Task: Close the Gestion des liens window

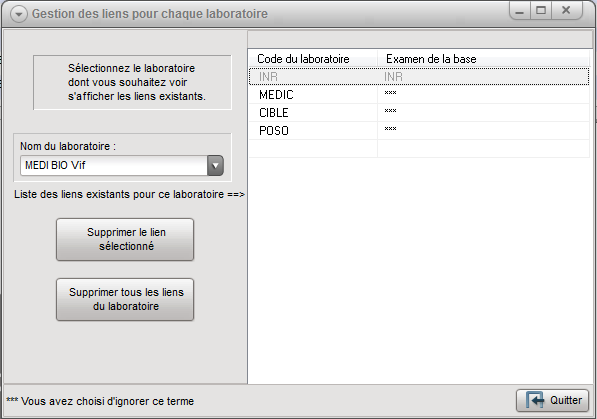Action: [567, 10]
